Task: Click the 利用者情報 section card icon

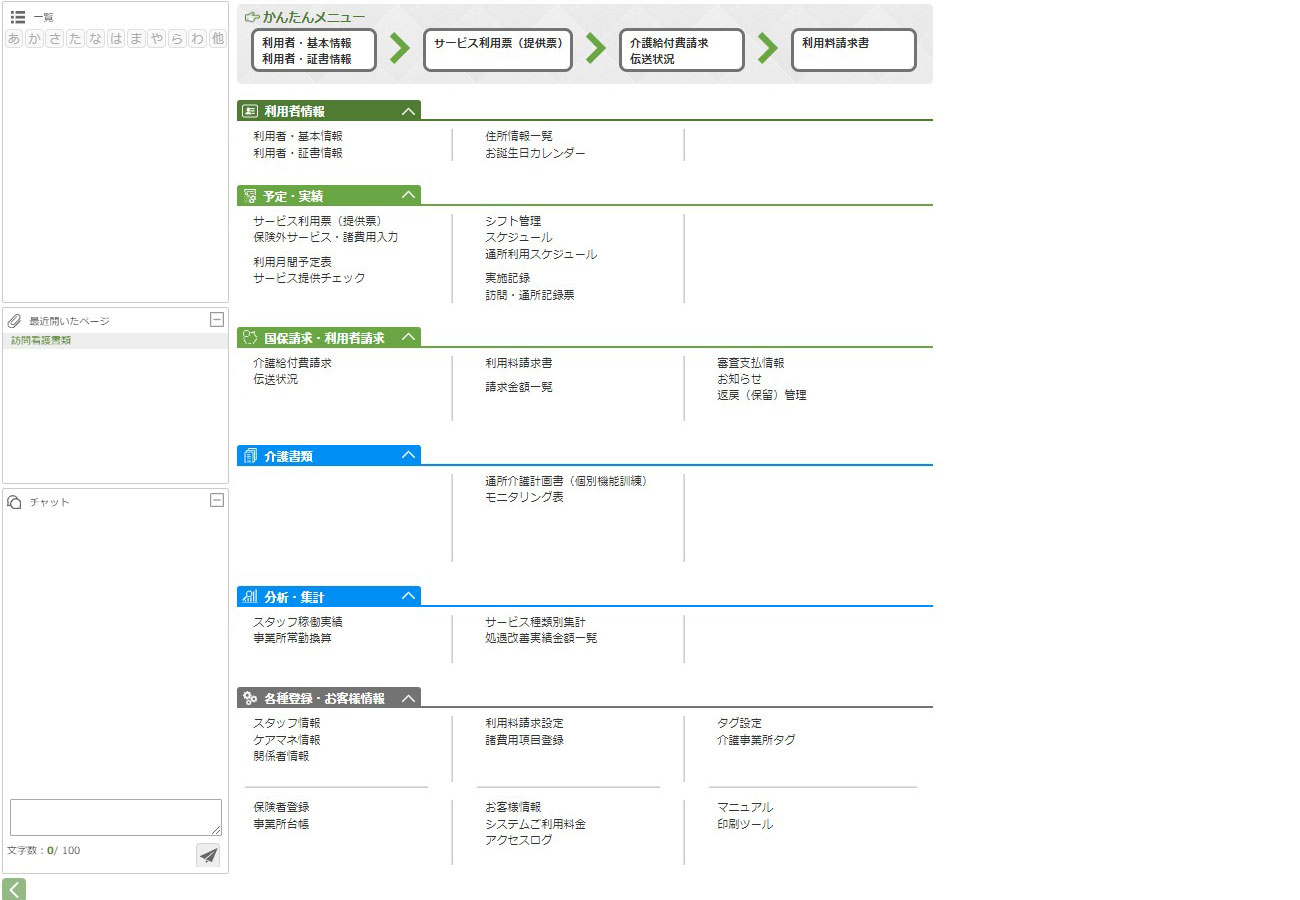Action: (250, 111)
